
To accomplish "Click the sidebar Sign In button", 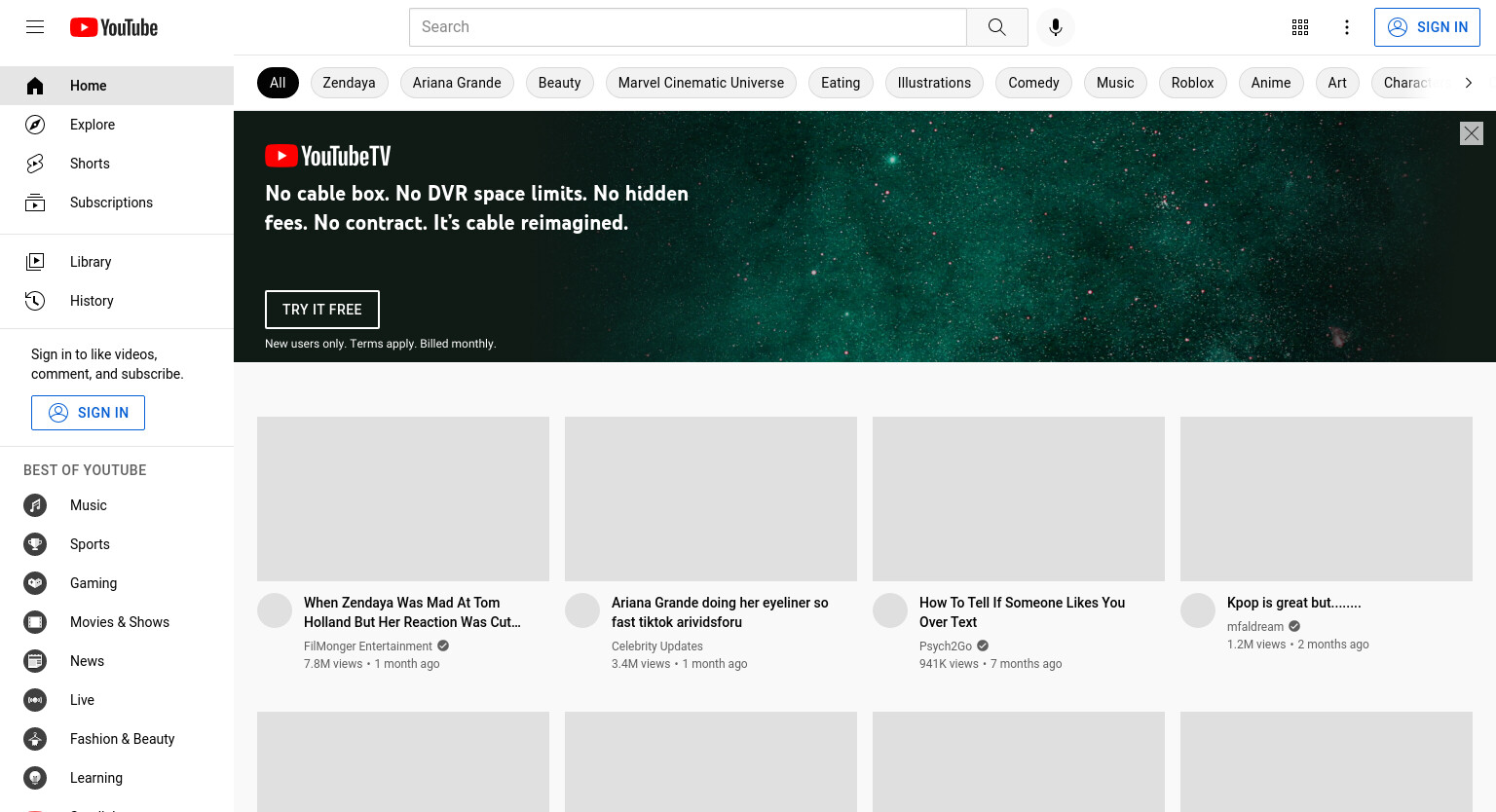I will point(88,413).
